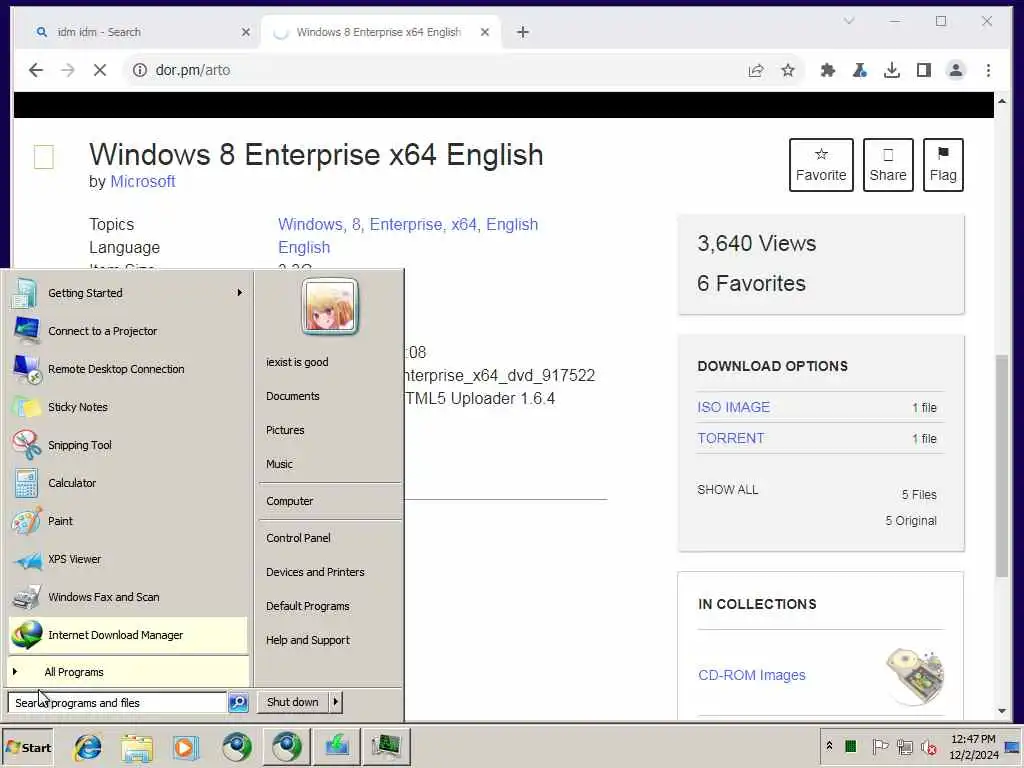Bookmark this page with the star icon
This screenshot has width=1024, height=768.
(x=788, y=70)
